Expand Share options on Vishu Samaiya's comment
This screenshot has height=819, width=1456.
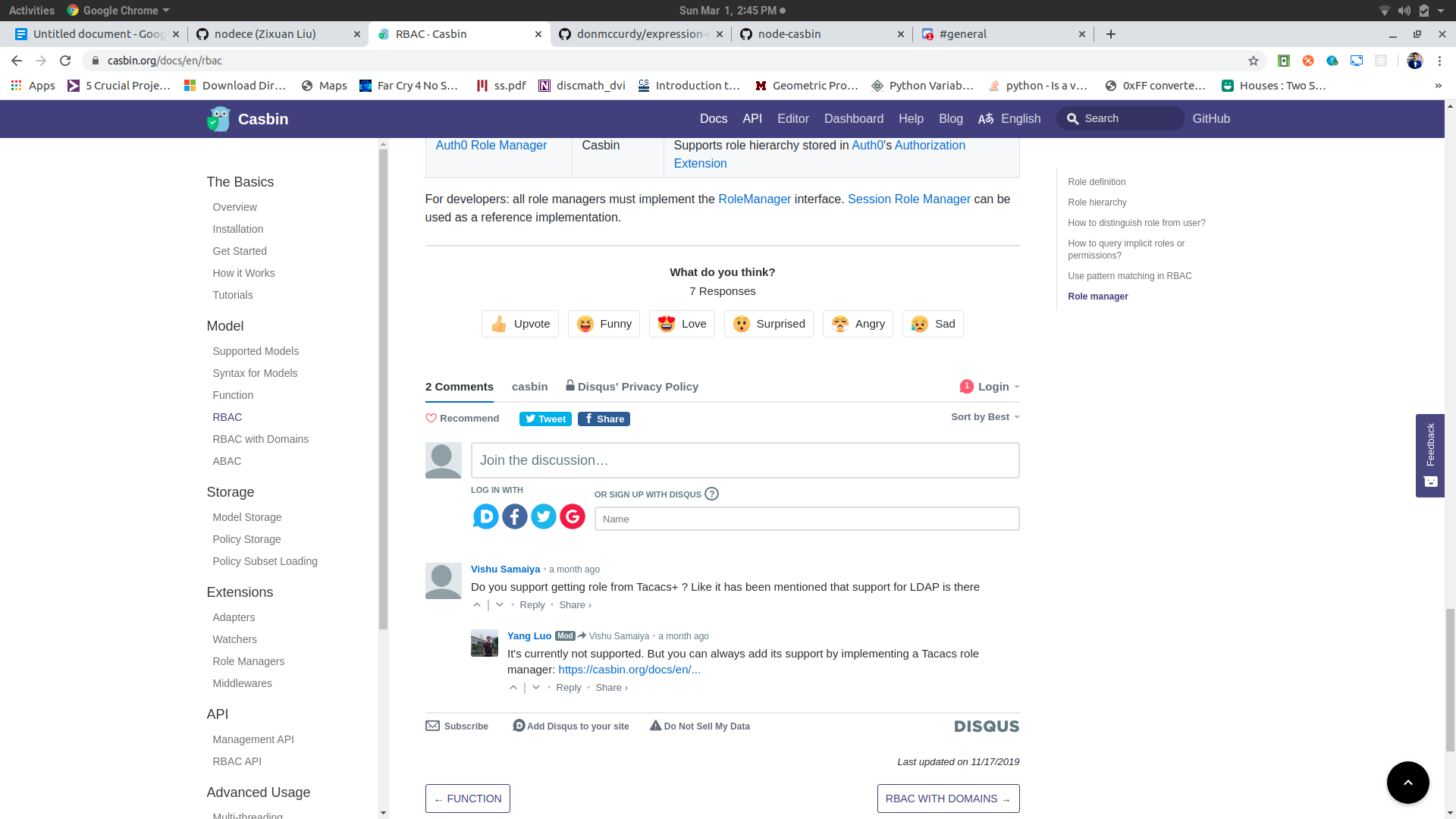(575, 604)
